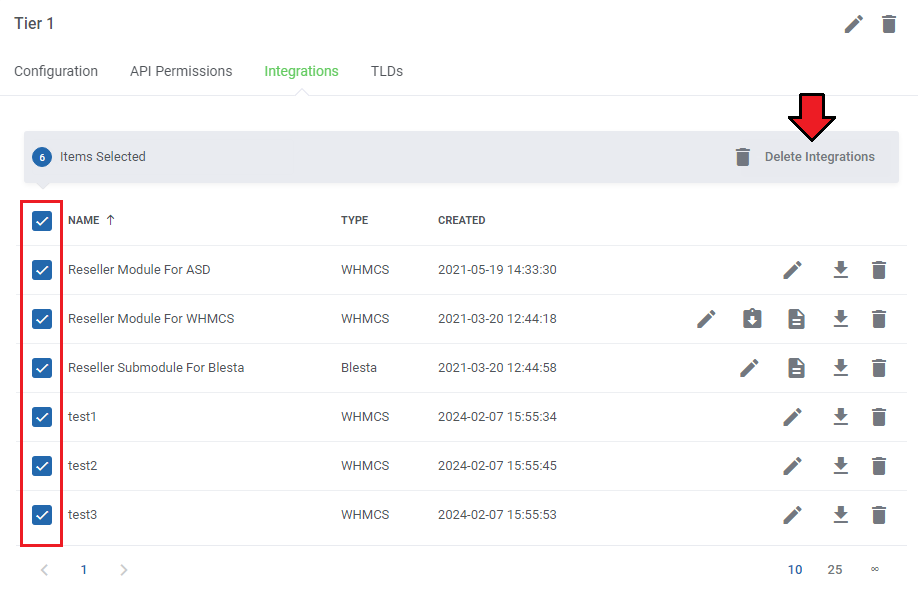The image size is (918, 609).
Task: Click the 2021-03-20 12:44:18 created date
Action: tap(497, 319)
